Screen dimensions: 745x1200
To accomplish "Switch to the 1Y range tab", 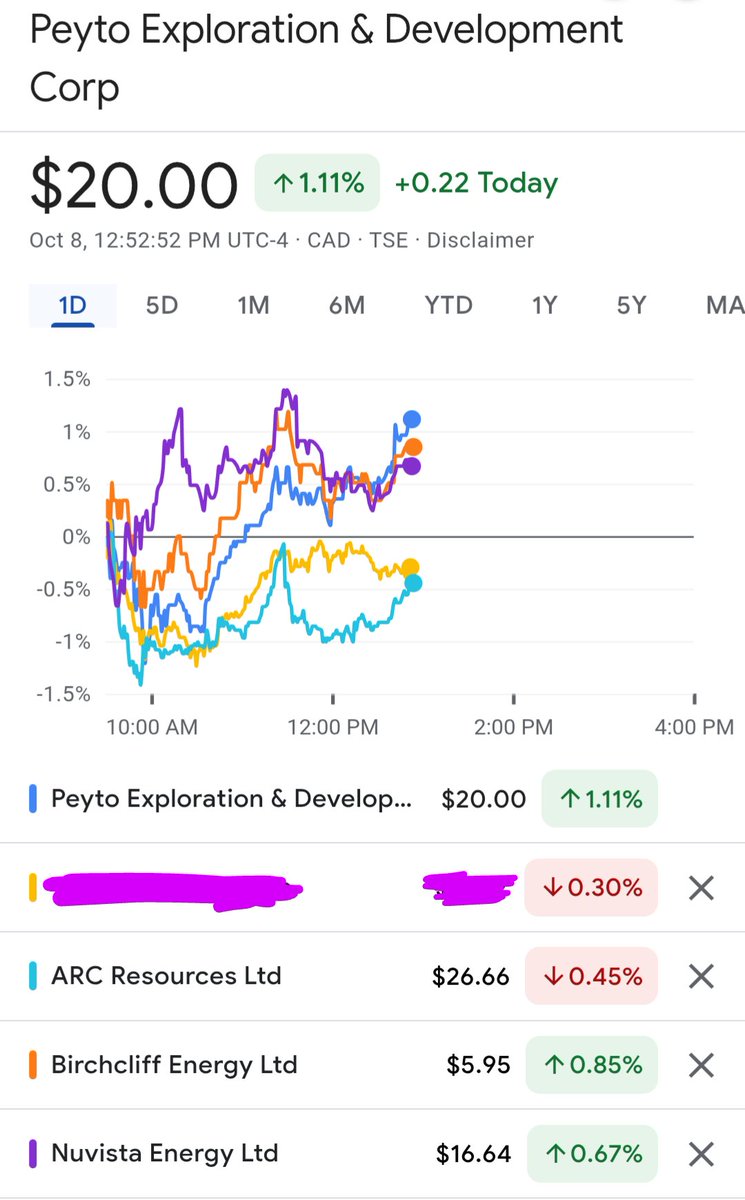I will (x=543, y=305).
